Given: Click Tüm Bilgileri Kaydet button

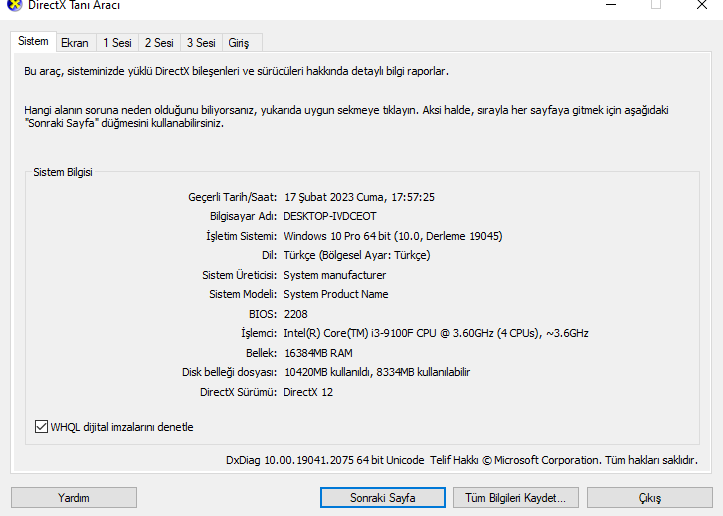Looking at the screenshot, I should [x=516, y=498].
